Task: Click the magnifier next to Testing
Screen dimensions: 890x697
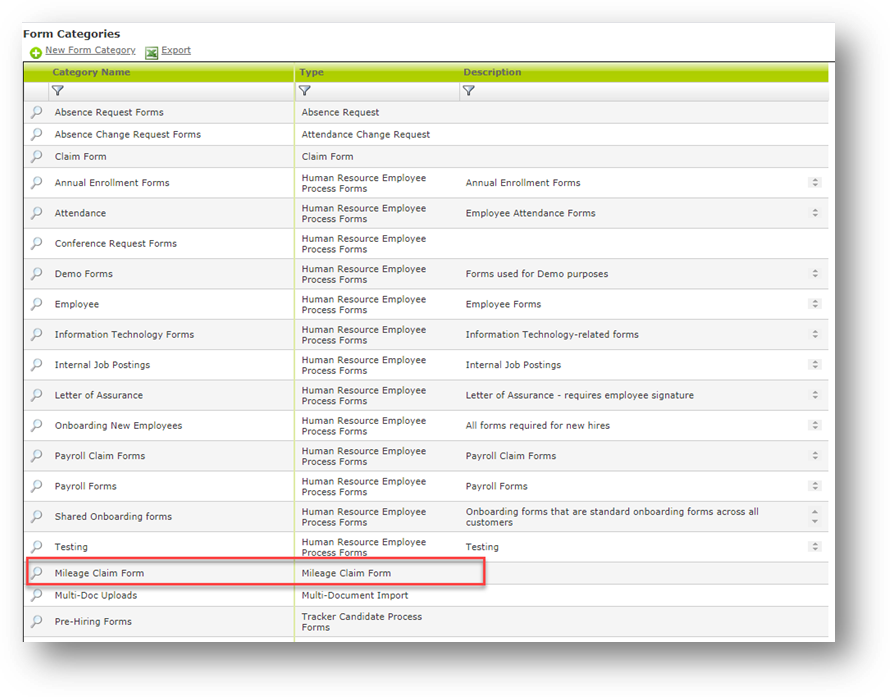Action: tap(36, 546)
